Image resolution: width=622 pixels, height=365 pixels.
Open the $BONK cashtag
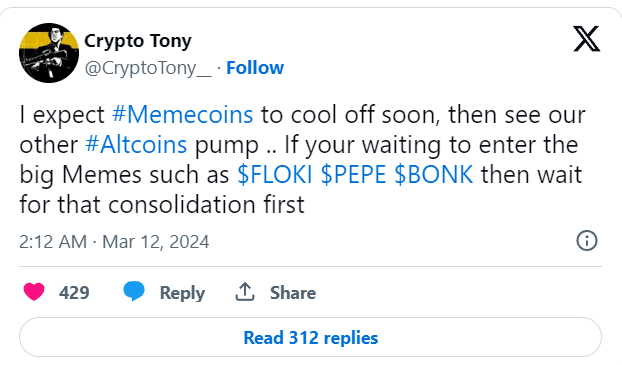click(x=434, y=175)
